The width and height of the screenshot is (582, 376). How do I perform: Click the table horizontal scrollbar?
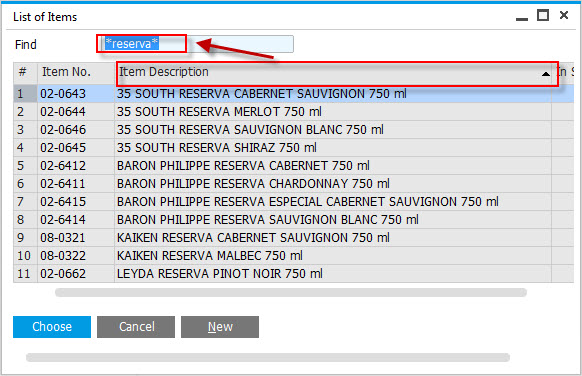point(291,292)
